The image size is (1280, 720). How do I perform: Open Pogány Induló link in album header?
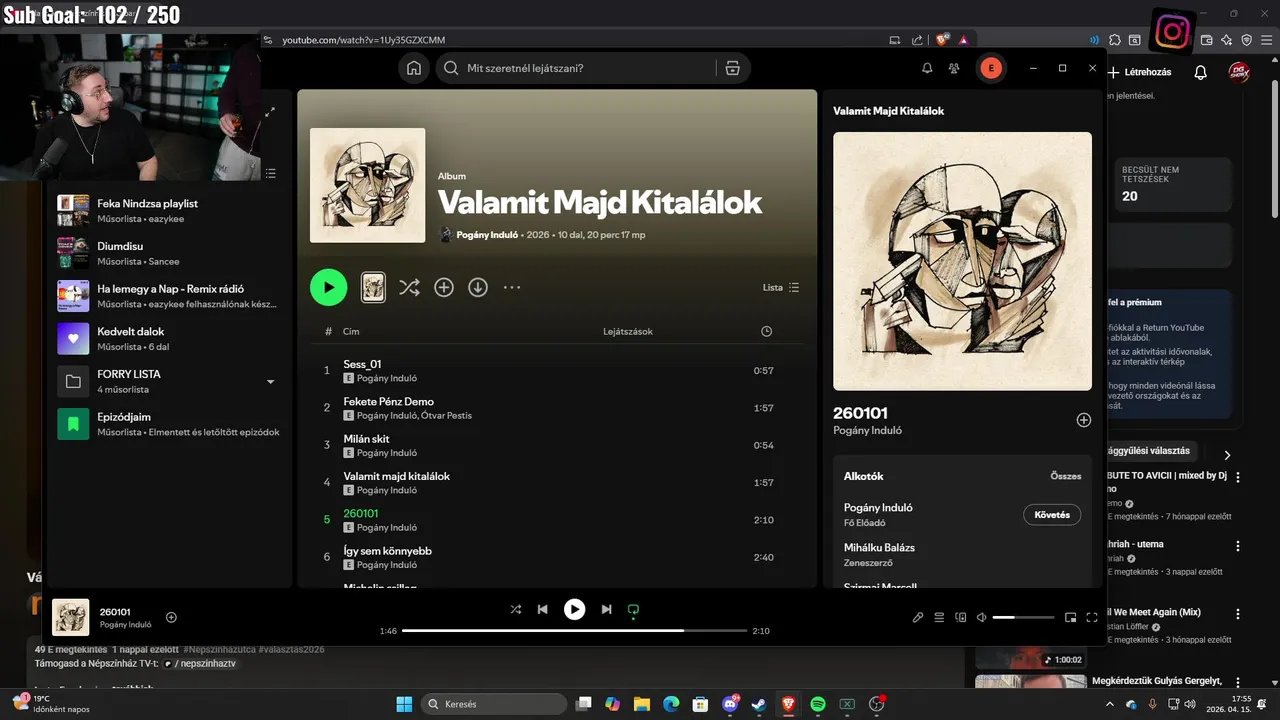click(x=487, y=234)
